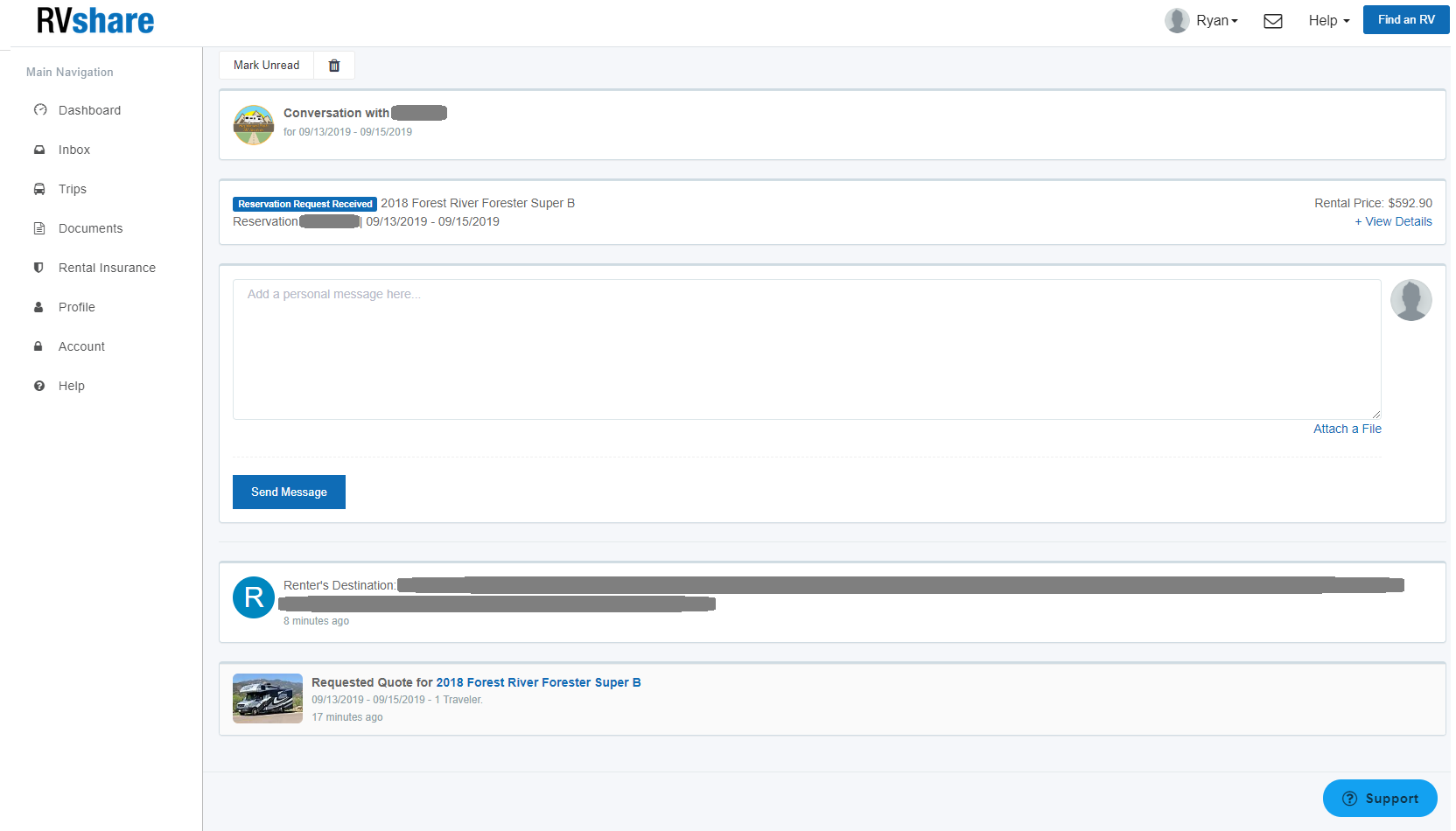
Task: Click Send Message button
Action: pos(289,492)
